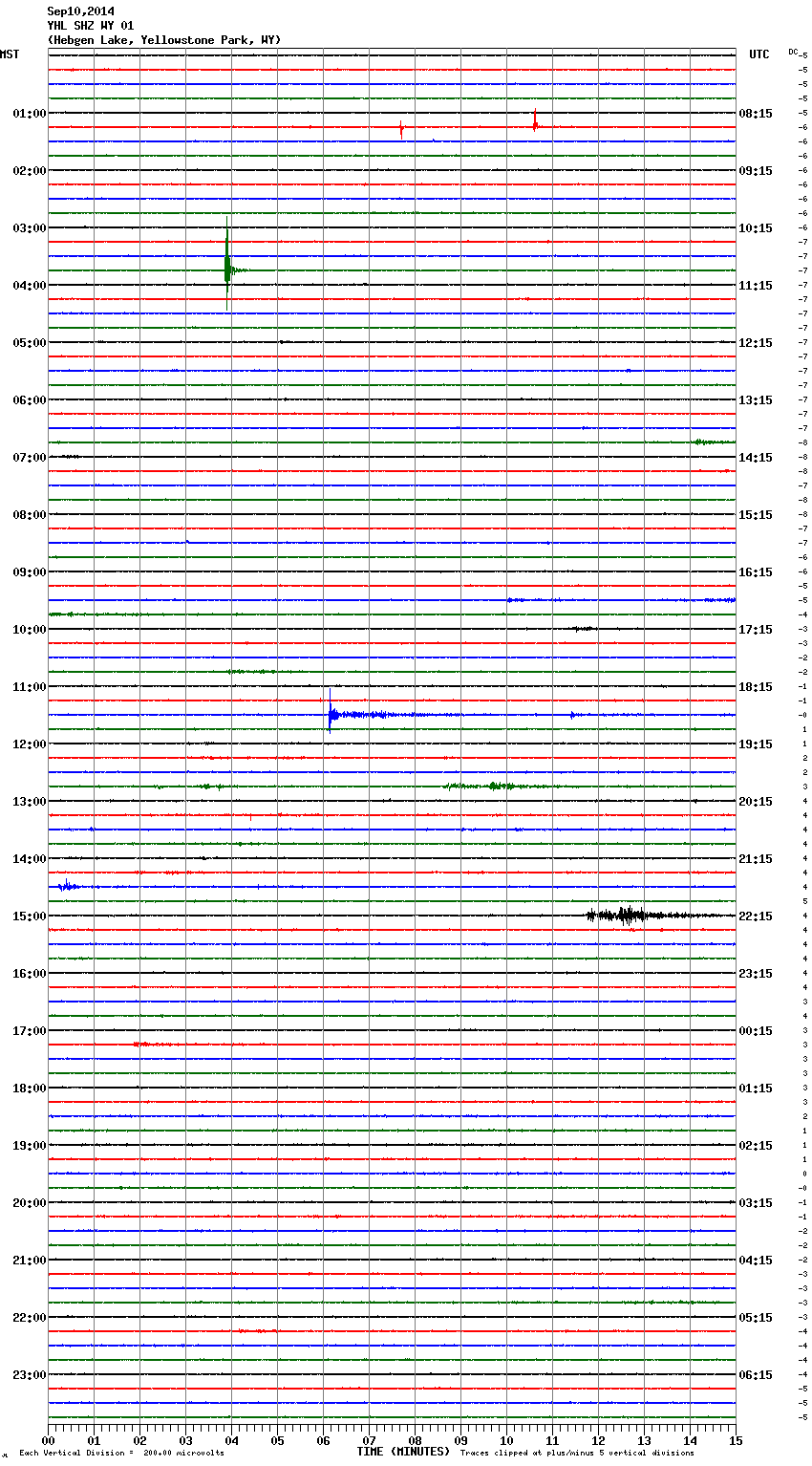Select the 07:00 MST time label
Viewport: 812px width, 1466px height.
pos(30,458)
